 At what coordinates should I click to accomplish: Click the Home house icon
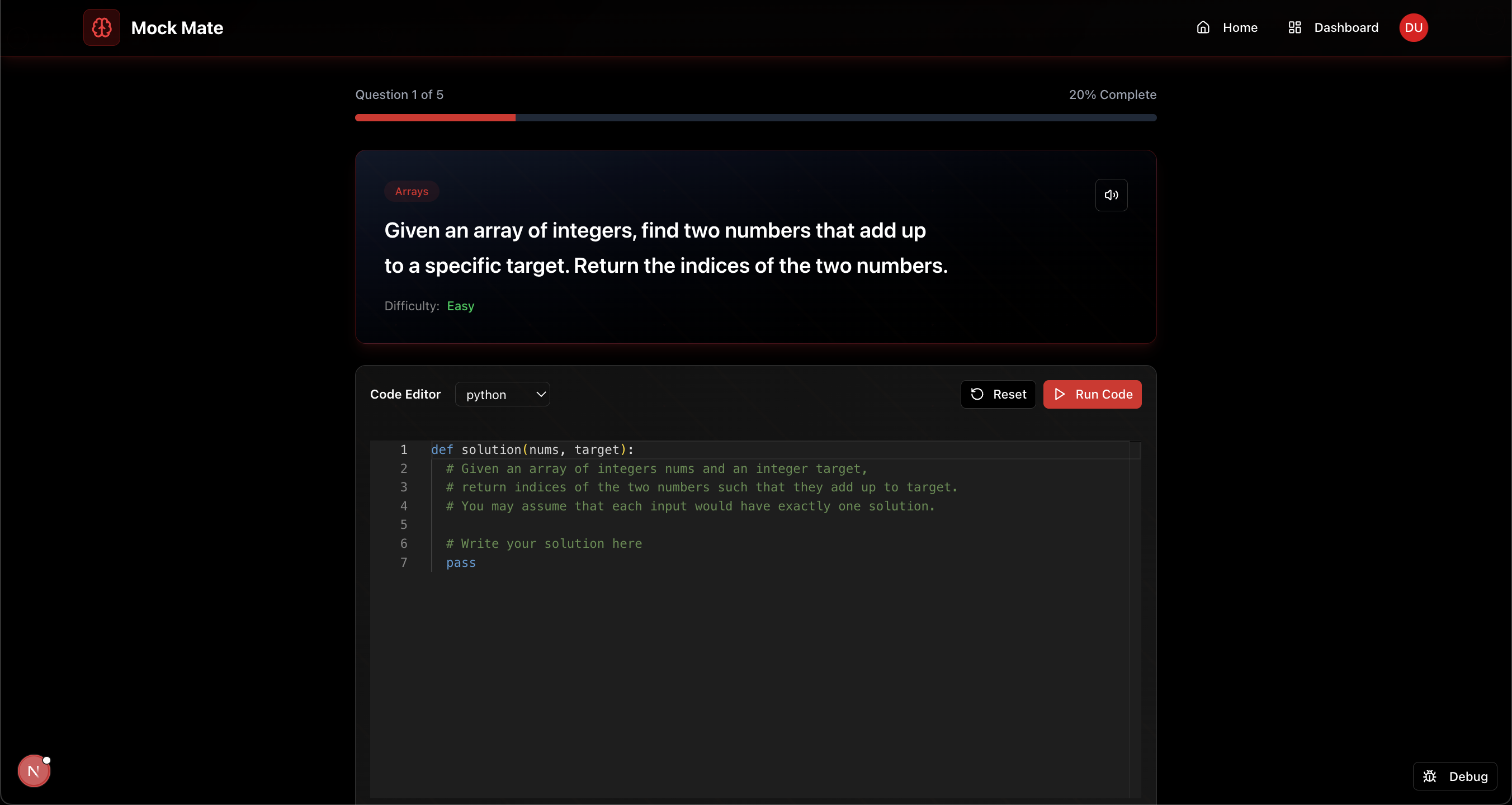pos(1203,27)
